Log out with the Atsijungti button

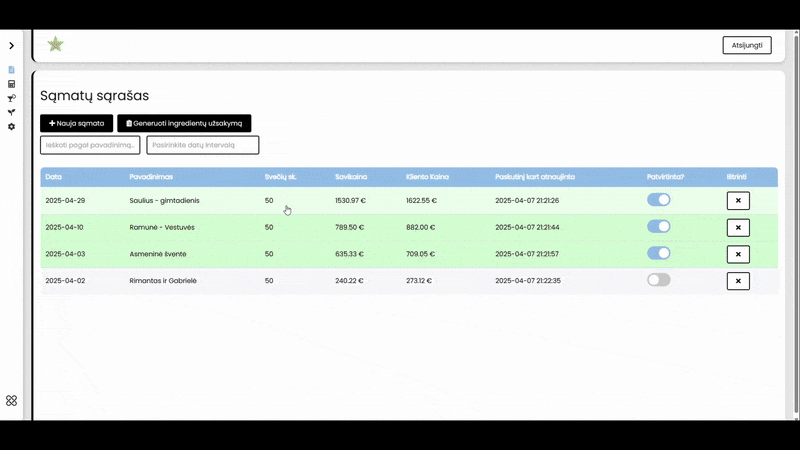(747, 45)
